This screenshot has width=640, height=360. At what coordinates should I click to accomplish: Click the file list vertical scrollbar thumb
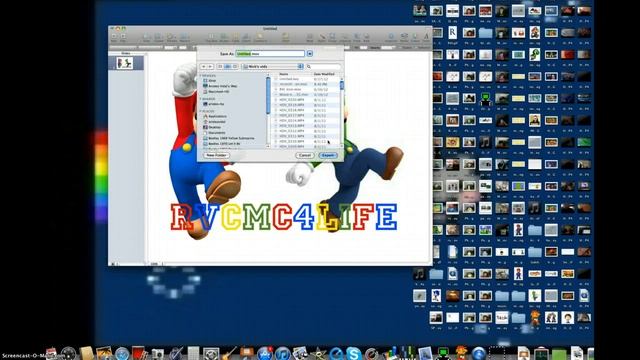point(342,85)
